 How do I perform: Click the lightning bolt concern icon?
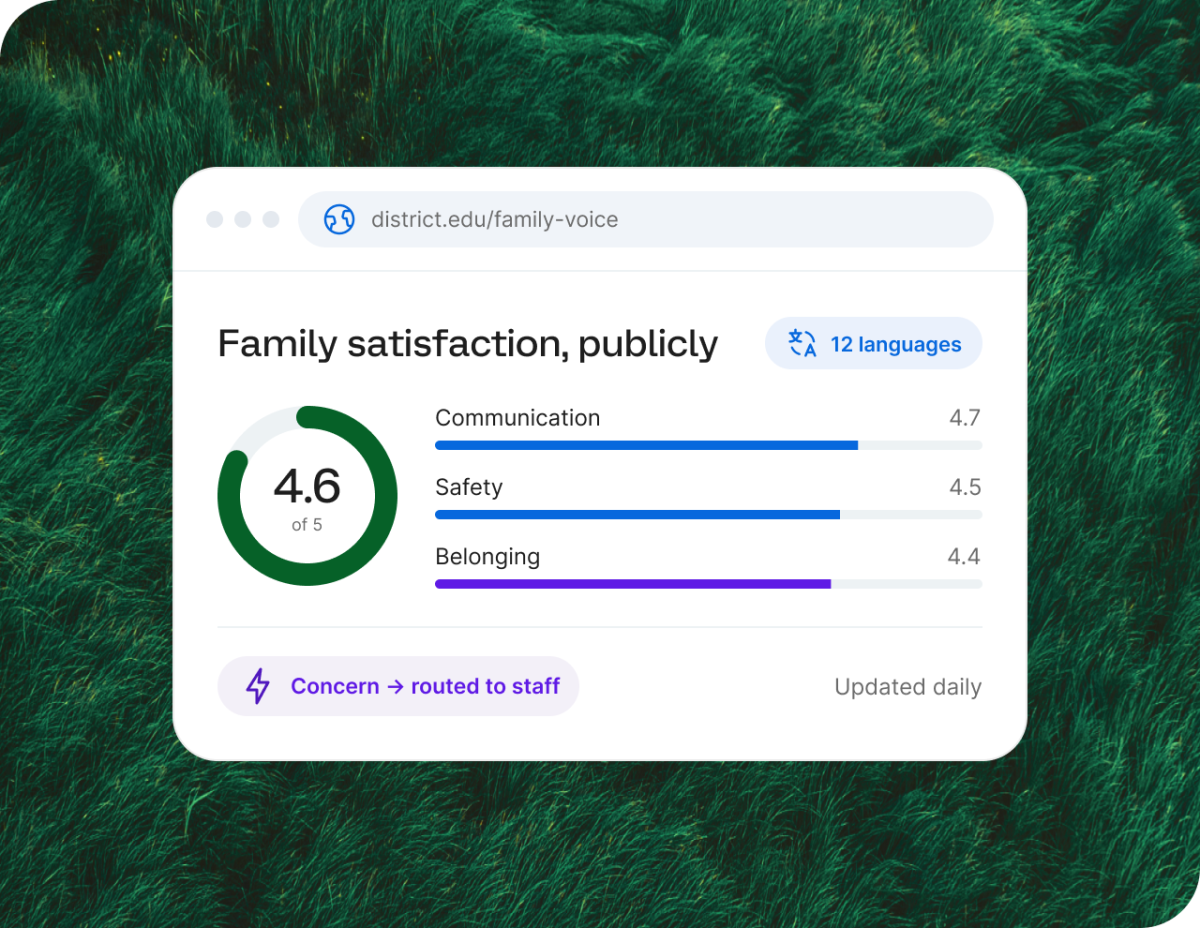point(258,686)
